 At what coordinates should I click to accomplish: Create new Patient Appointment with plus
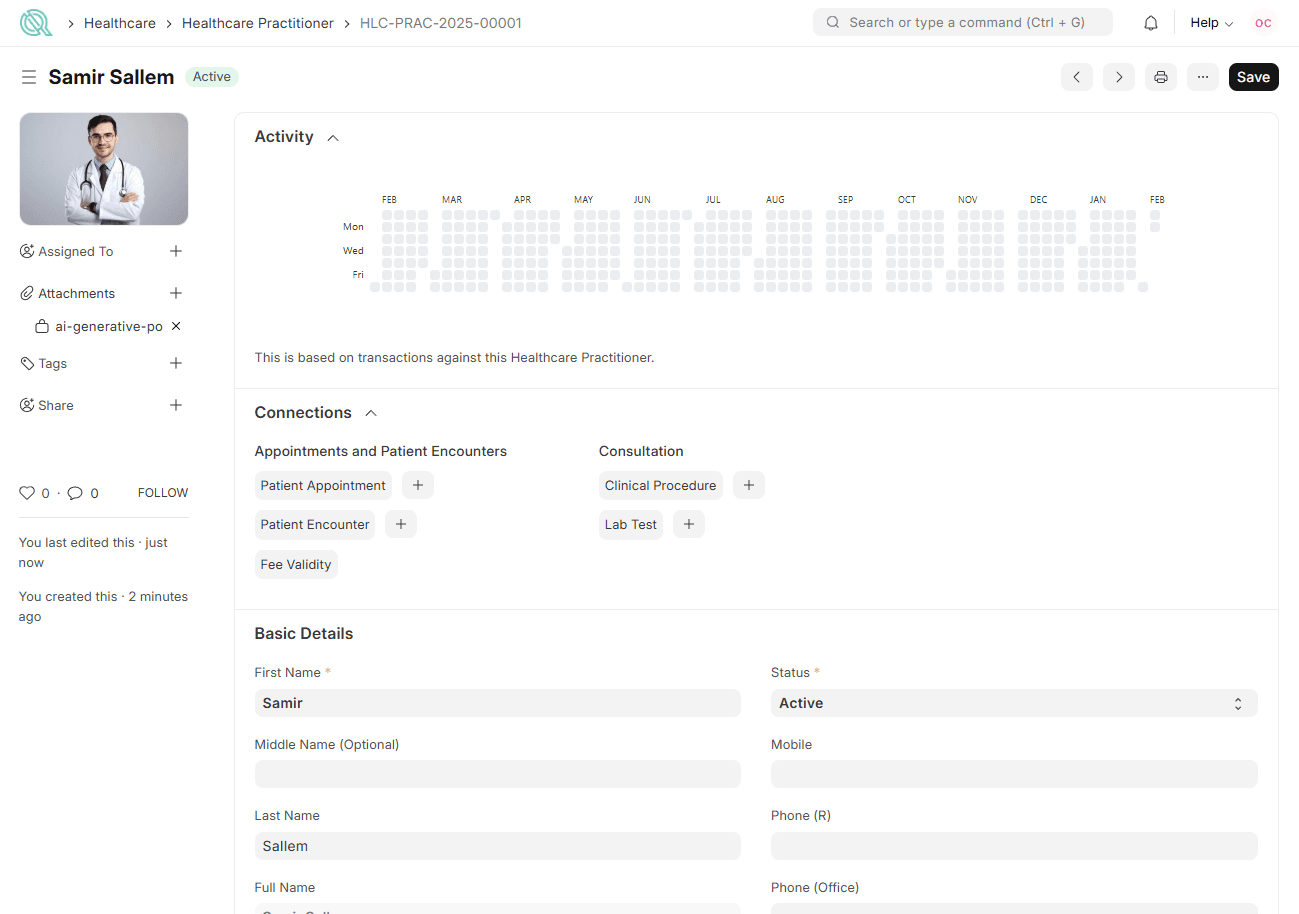[418, 485]
